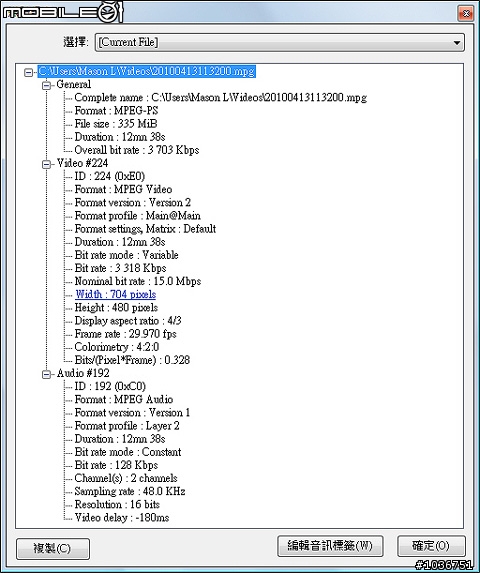This screenshot has width=480, height=573.
Task: Select Format profile : Layer 2 row
Action: click(x=127, y=426)
